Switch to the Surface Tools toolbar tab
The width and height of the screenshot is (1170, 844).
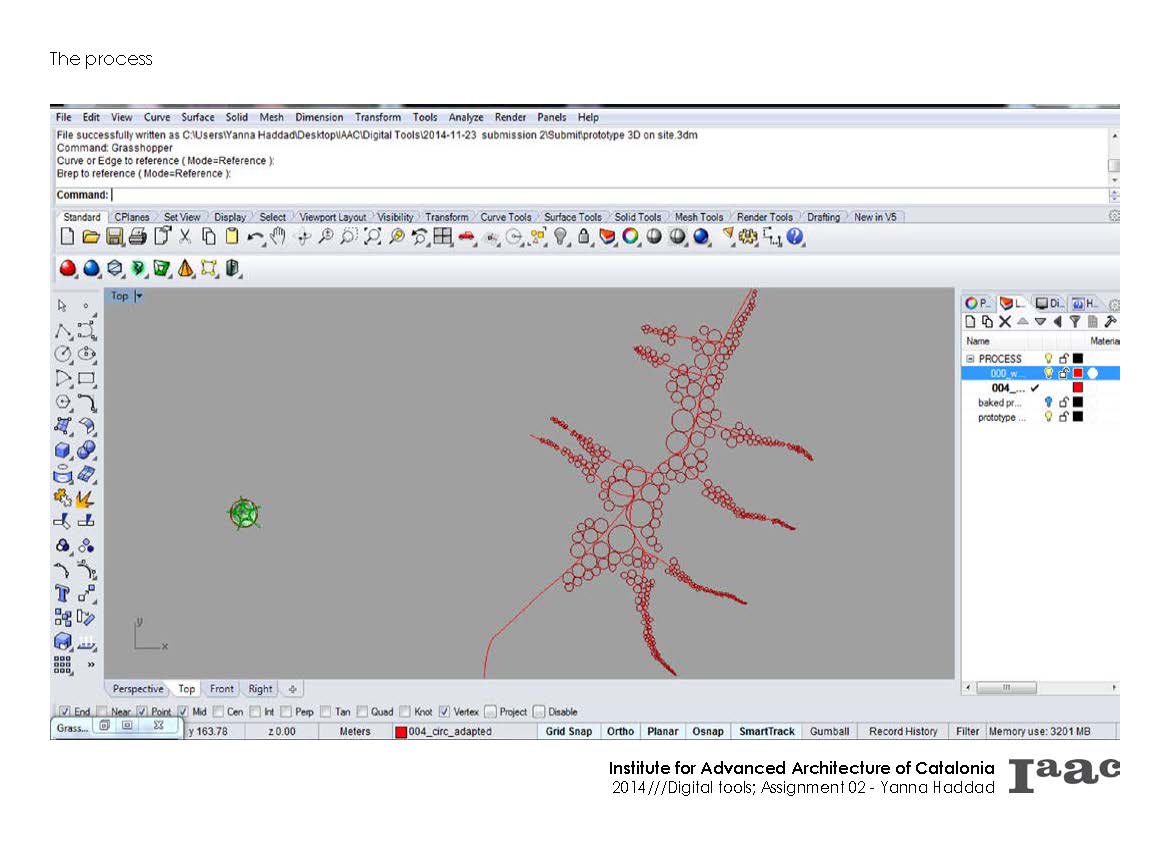572,217
